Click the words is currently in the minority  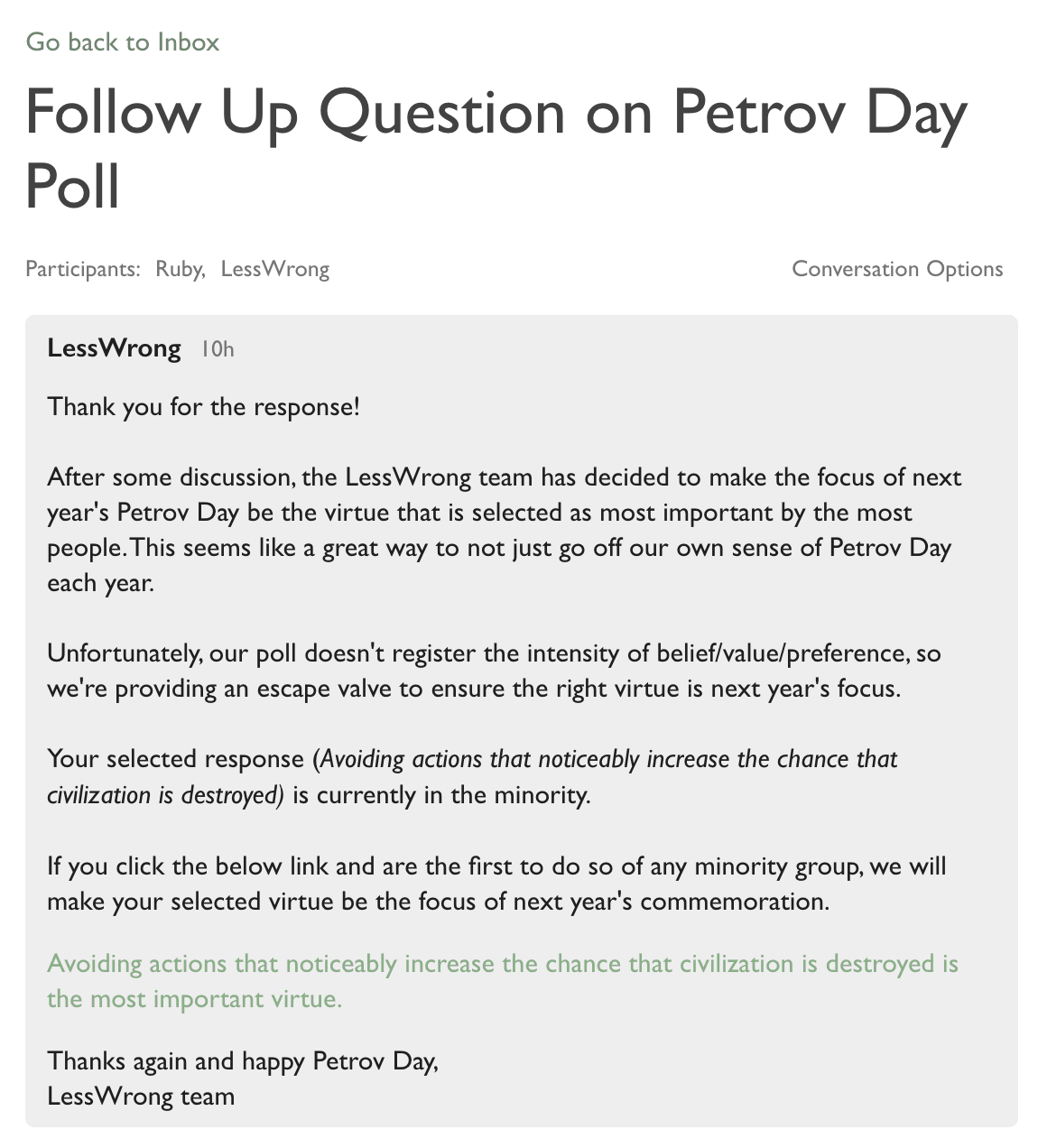coord(440,795)
